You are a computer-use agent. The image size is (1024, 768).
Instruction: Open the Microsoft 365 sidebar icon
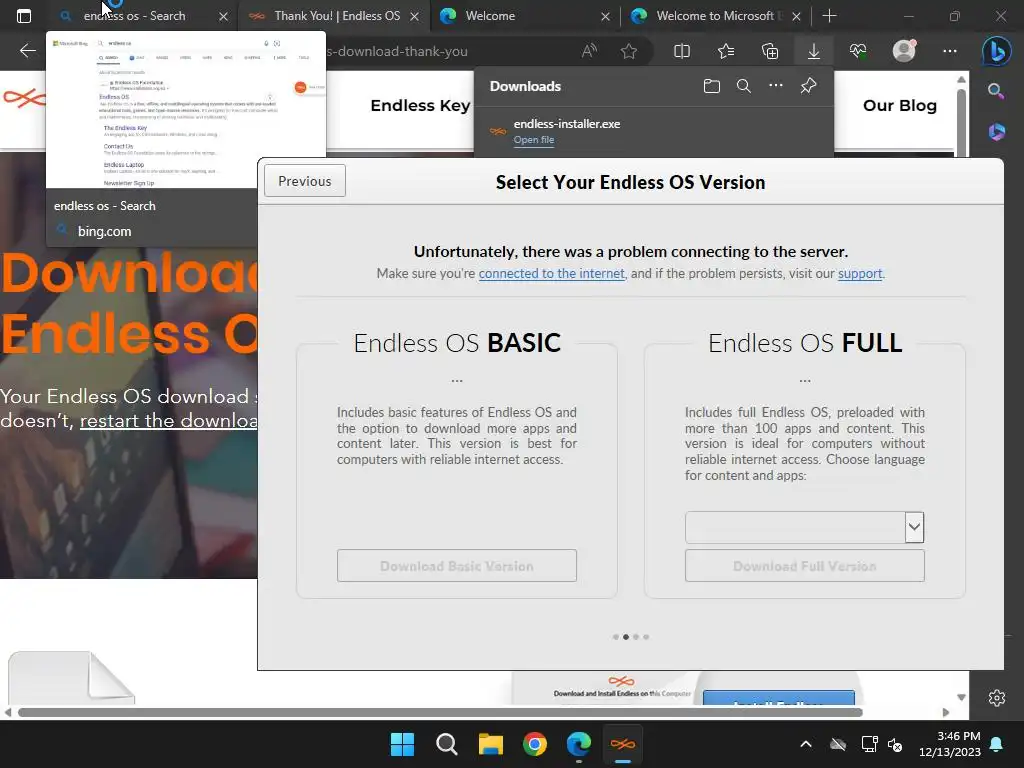pyautogui.click(x=996, y=131)
